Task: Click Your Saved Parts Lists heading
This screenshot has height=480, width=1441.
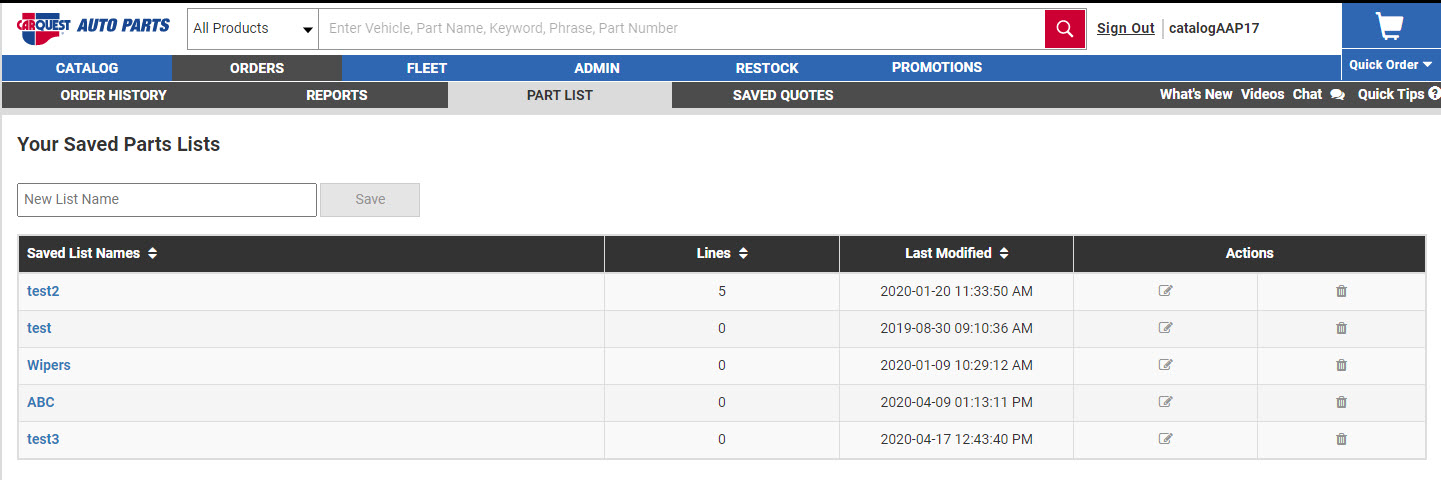Action: tap(119, 144)
